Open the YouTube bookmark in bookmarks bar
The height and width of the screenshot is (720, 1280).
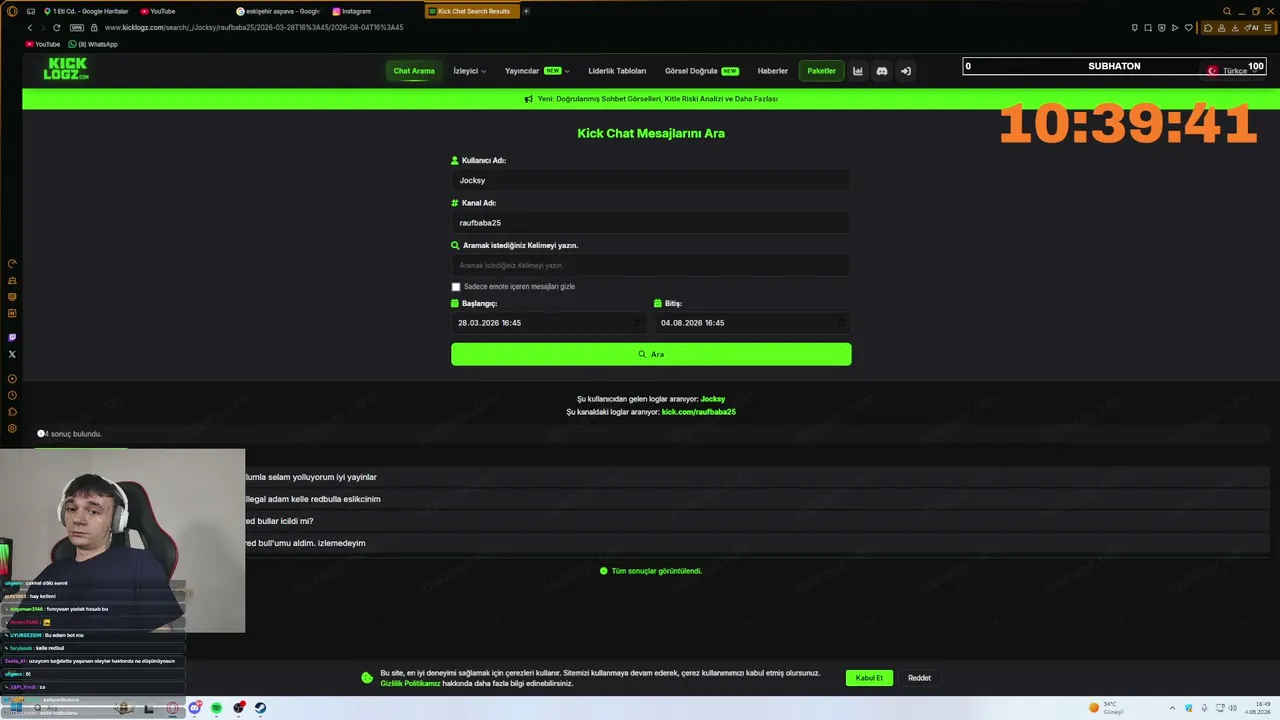[43, 44]
